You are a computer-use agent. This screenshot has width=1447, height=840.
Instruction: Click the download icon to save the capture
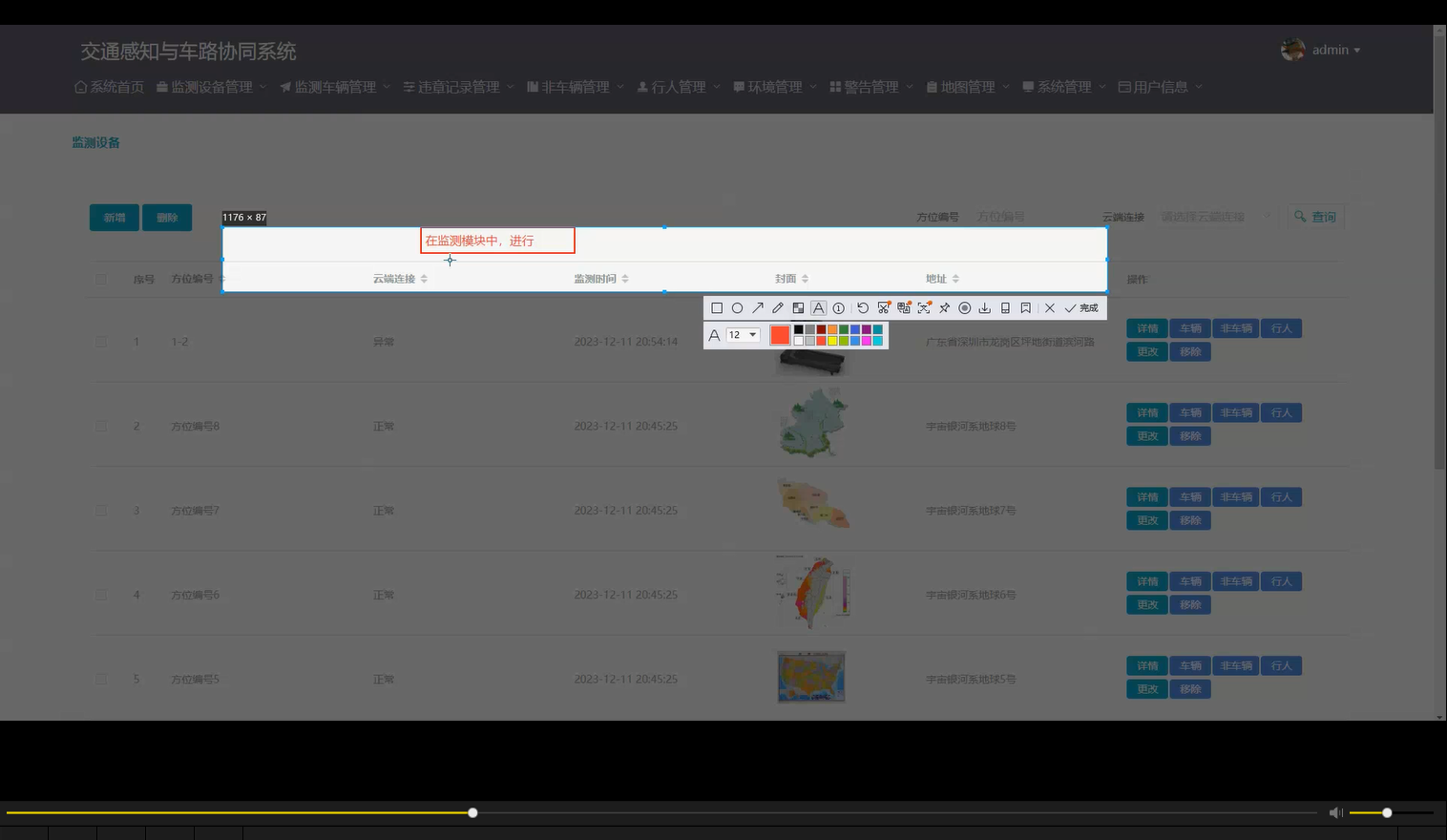tap(984, 307)
